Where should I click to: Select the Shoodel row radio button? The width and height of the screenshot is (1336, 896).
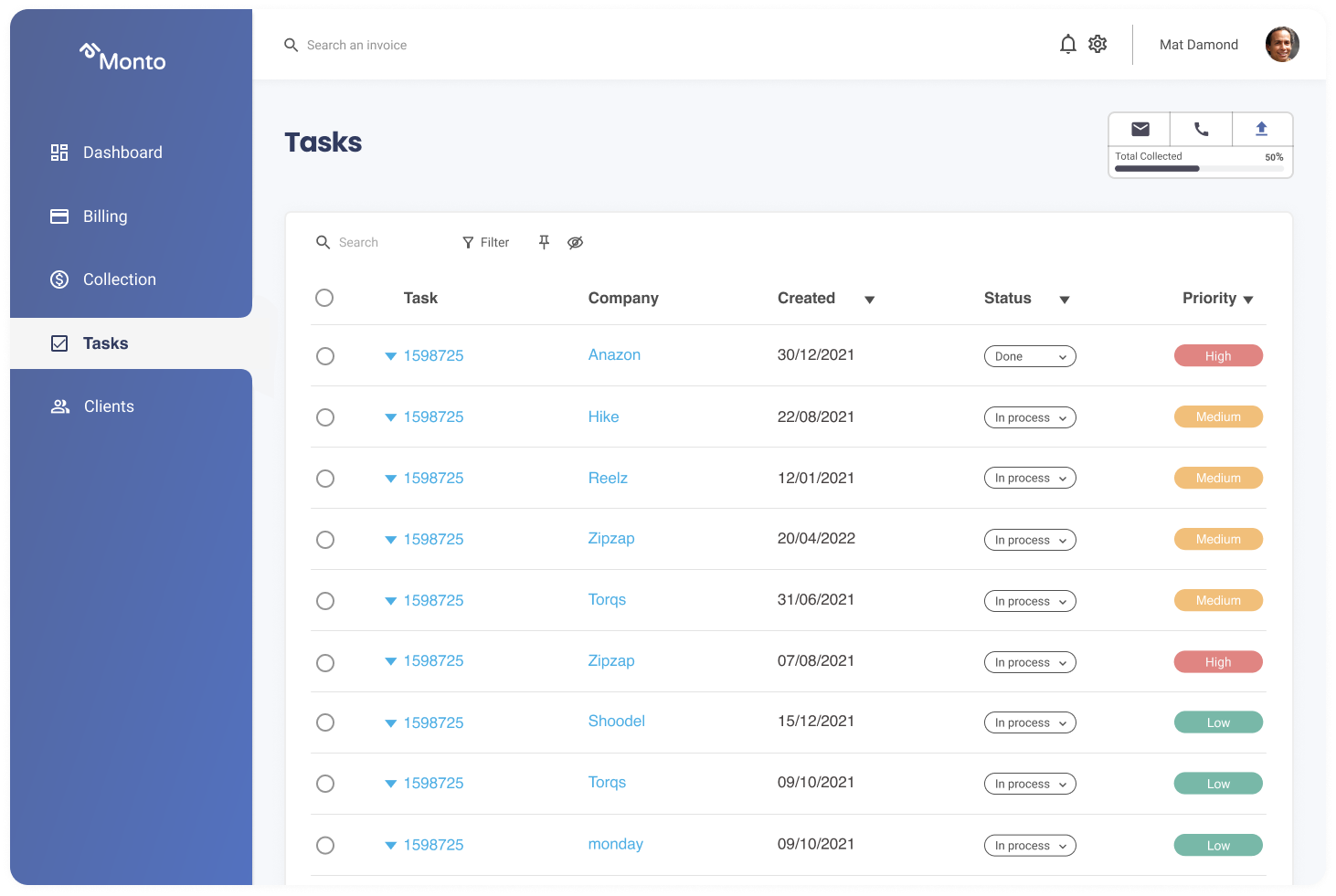(x=325, y=722)
